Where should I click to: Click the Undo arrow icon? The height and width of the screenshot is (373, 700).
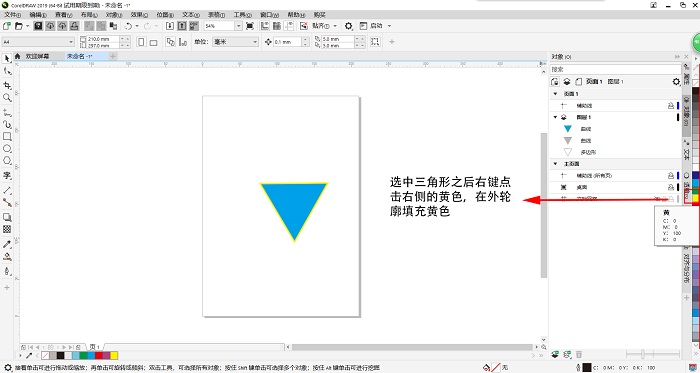128,26
